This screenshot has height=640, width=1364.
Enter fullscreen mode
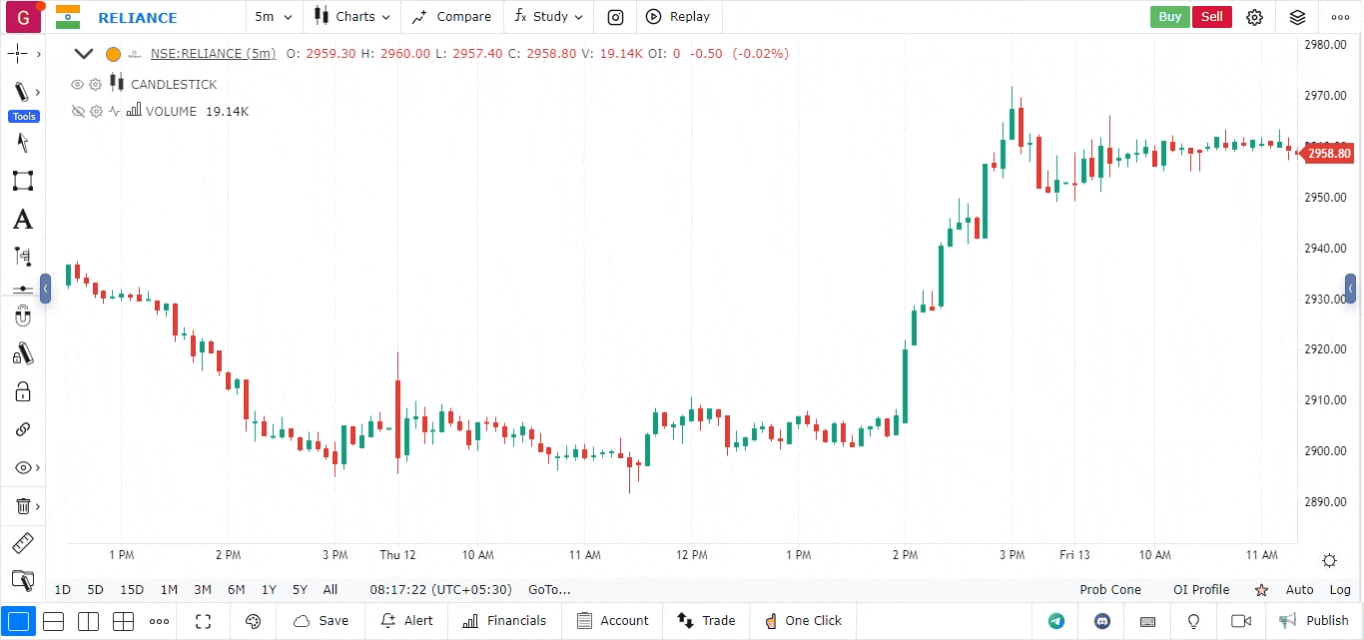(203, 621)
